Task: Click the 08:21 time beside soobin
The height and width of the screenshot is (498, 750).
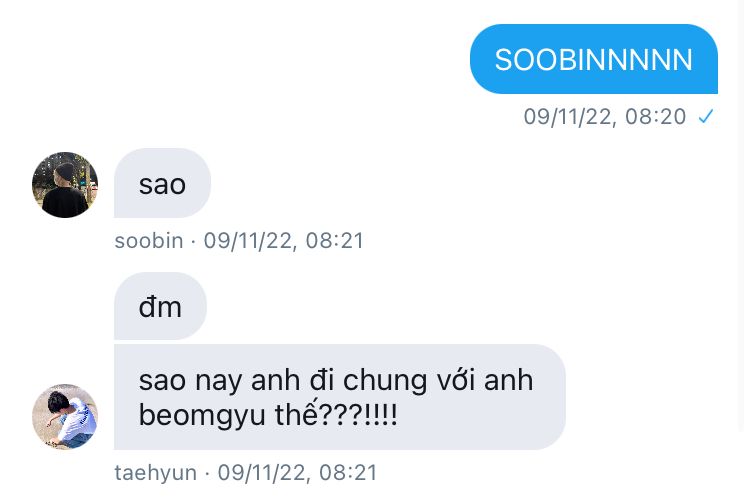Action: 335,240
